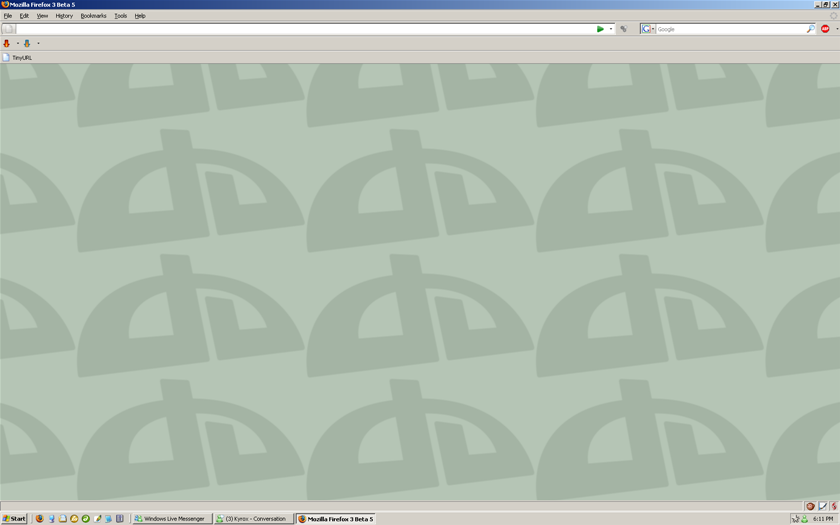840x525 pixels.
Task: Open the Windows Start menu
Action: [x=14, y=519]
